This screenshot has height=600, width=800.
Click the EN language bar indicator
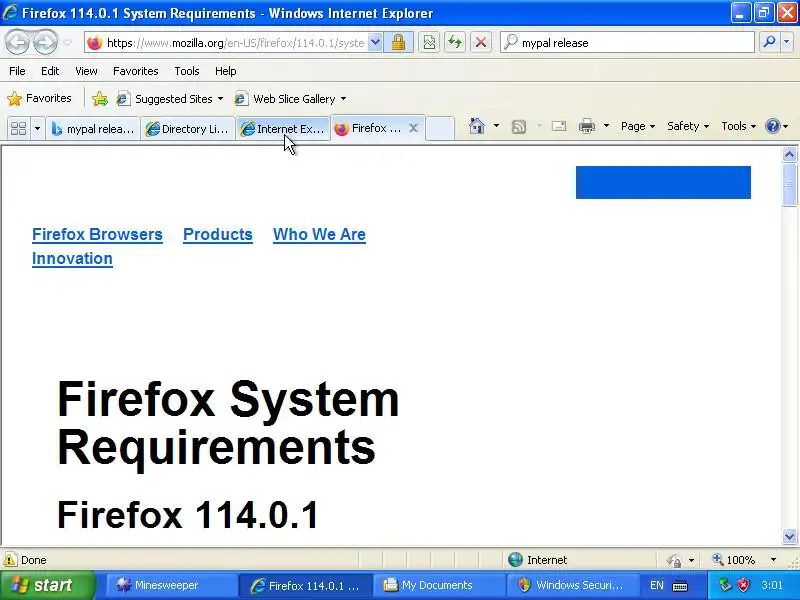(657, 585)
